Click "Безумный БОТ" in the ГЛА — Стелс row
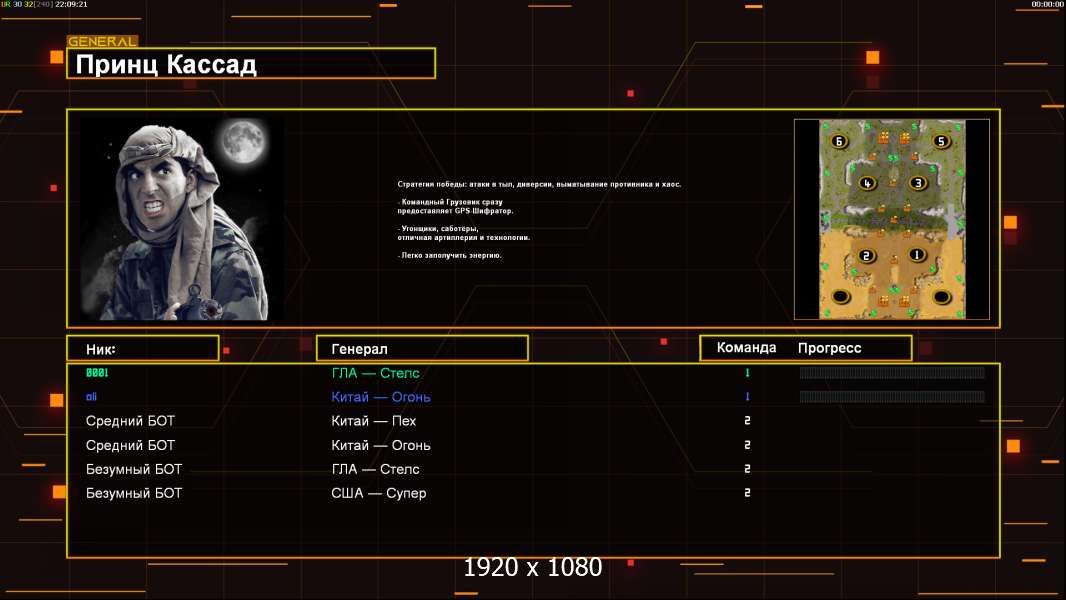 click(x=134, y=469)
